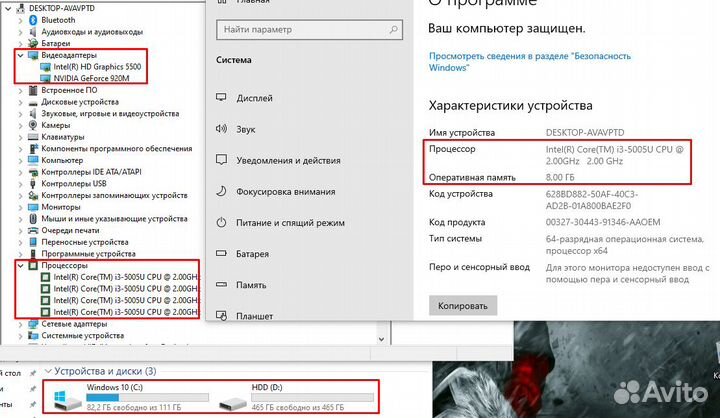Select Звуковые, игровые и видеоустройства row
The height and width of the screenshot is (418, 720).
click(x=110, y=113)
